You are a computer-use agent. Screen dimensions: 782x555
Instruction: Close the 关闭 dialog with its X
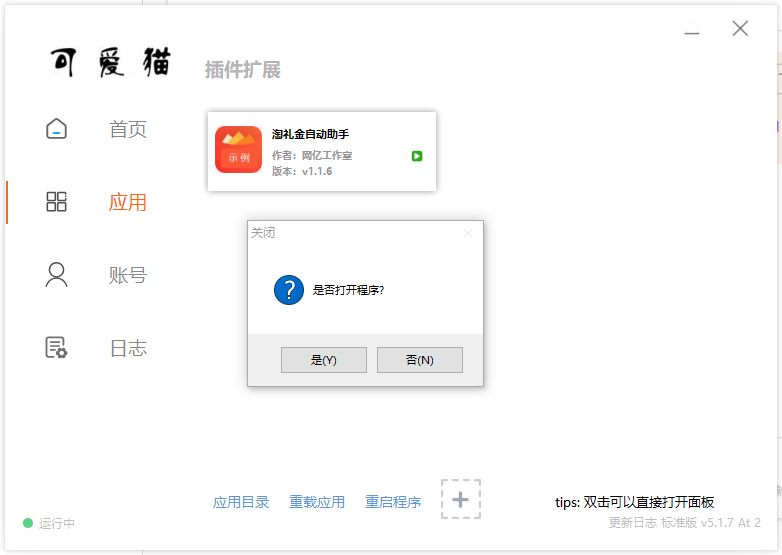468,233
